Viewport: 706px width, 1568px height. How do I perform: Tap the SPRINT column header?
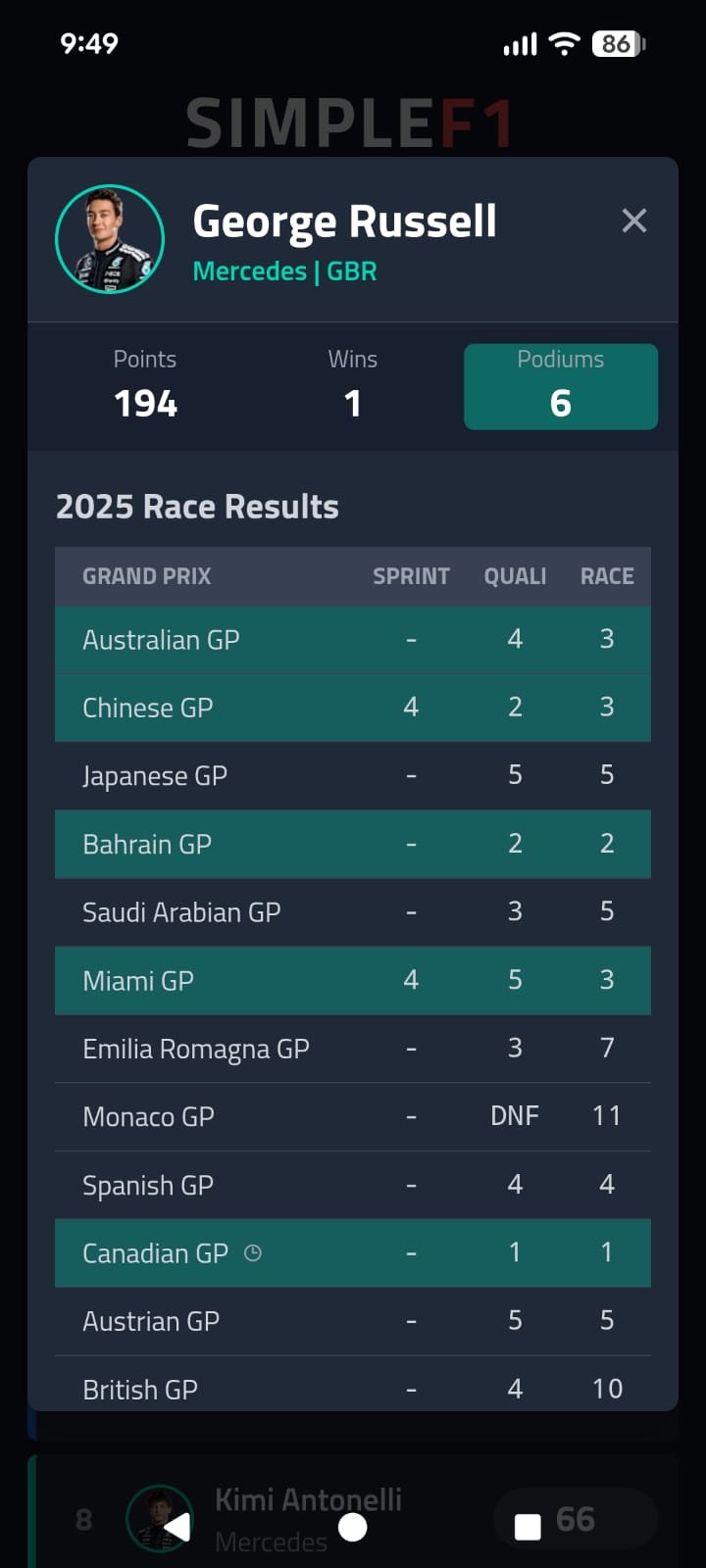click(411, 576)
